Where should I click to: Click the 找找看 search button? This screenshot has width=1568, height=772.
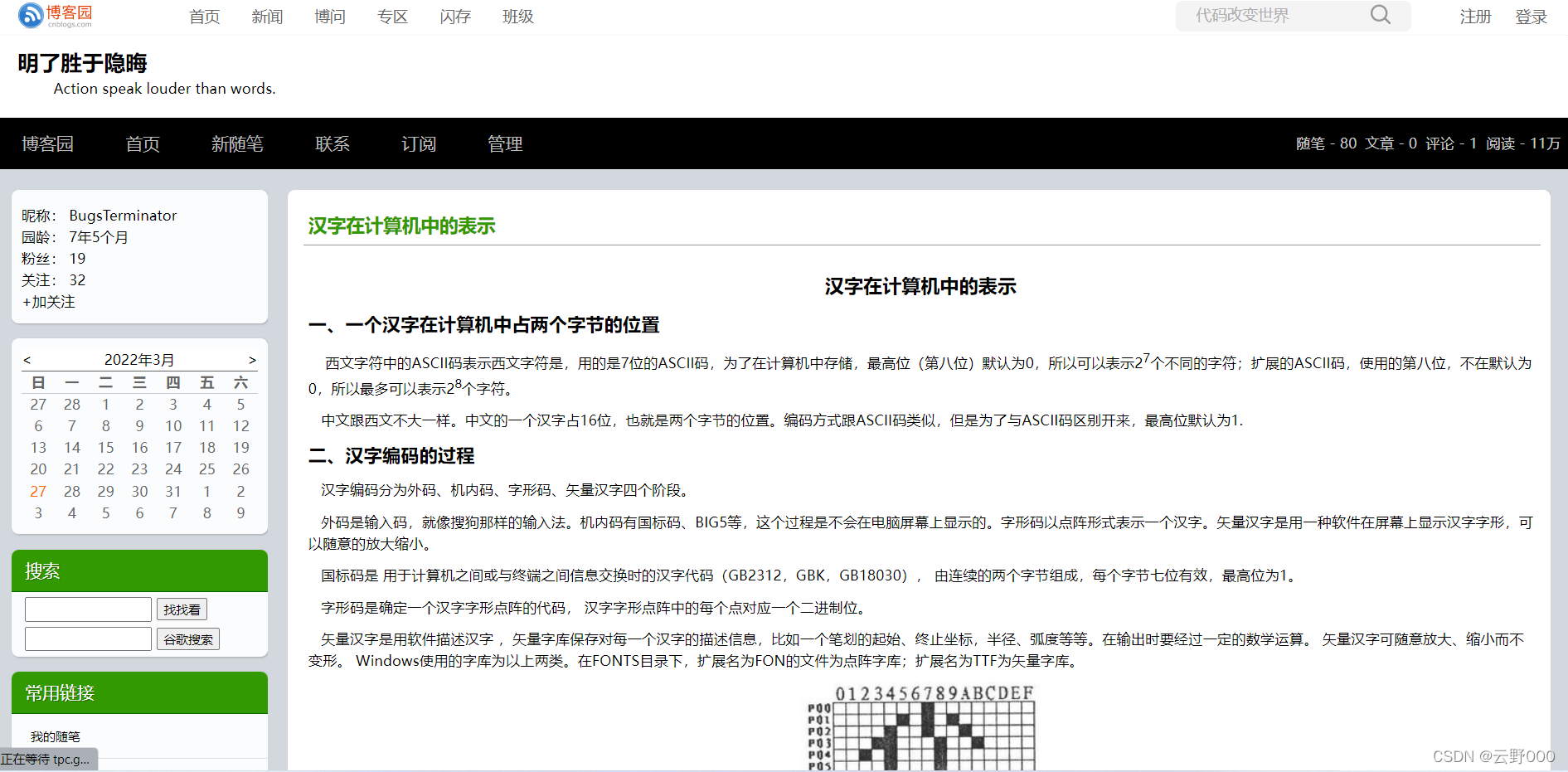click(x=182, y=608)
